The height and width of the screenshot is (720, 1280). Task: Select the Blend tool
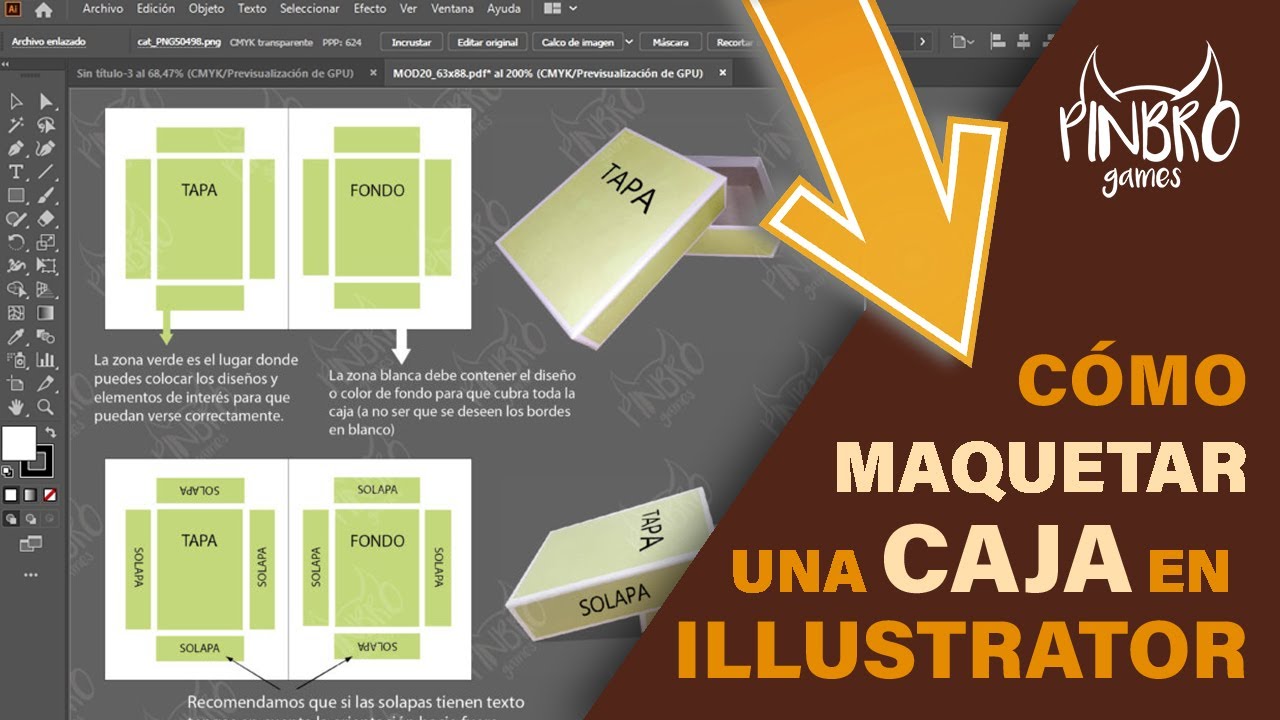click(x=45, y=336)
